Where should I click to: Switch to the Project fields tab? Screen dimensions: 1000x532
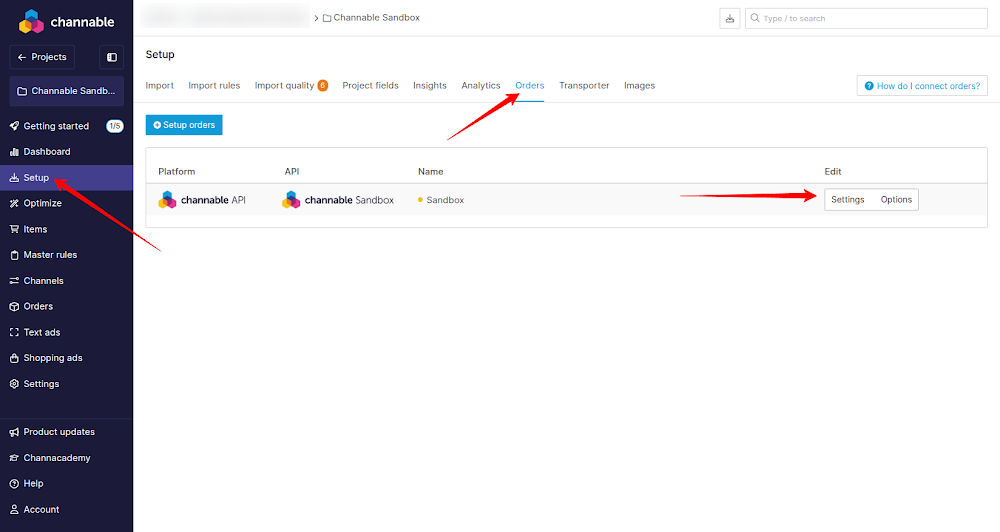(x=371, y=85)
